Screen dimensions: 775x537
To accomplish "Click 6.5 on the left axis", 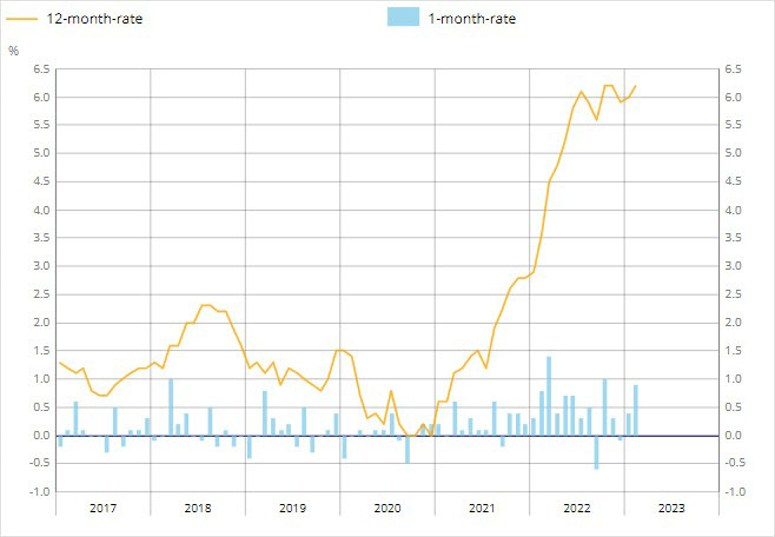I will coord(41,69).
